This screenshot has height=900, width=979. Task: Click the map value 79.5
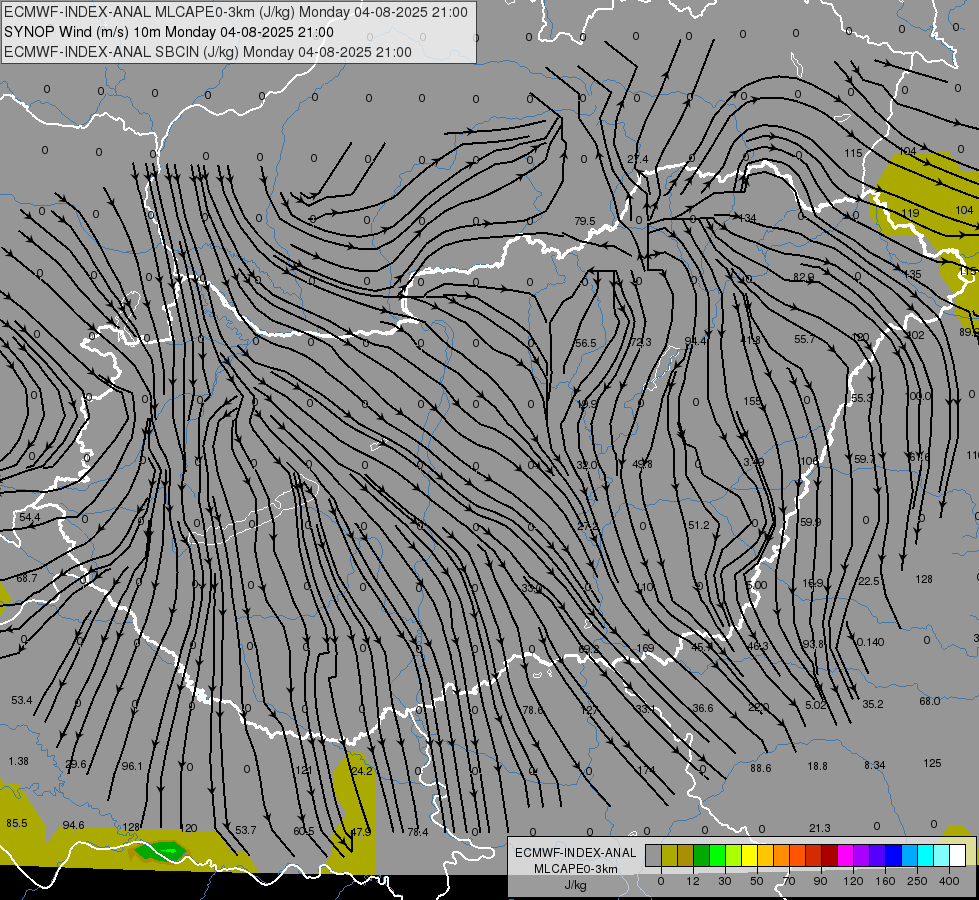pyautogui.click(x=585, y=221)
